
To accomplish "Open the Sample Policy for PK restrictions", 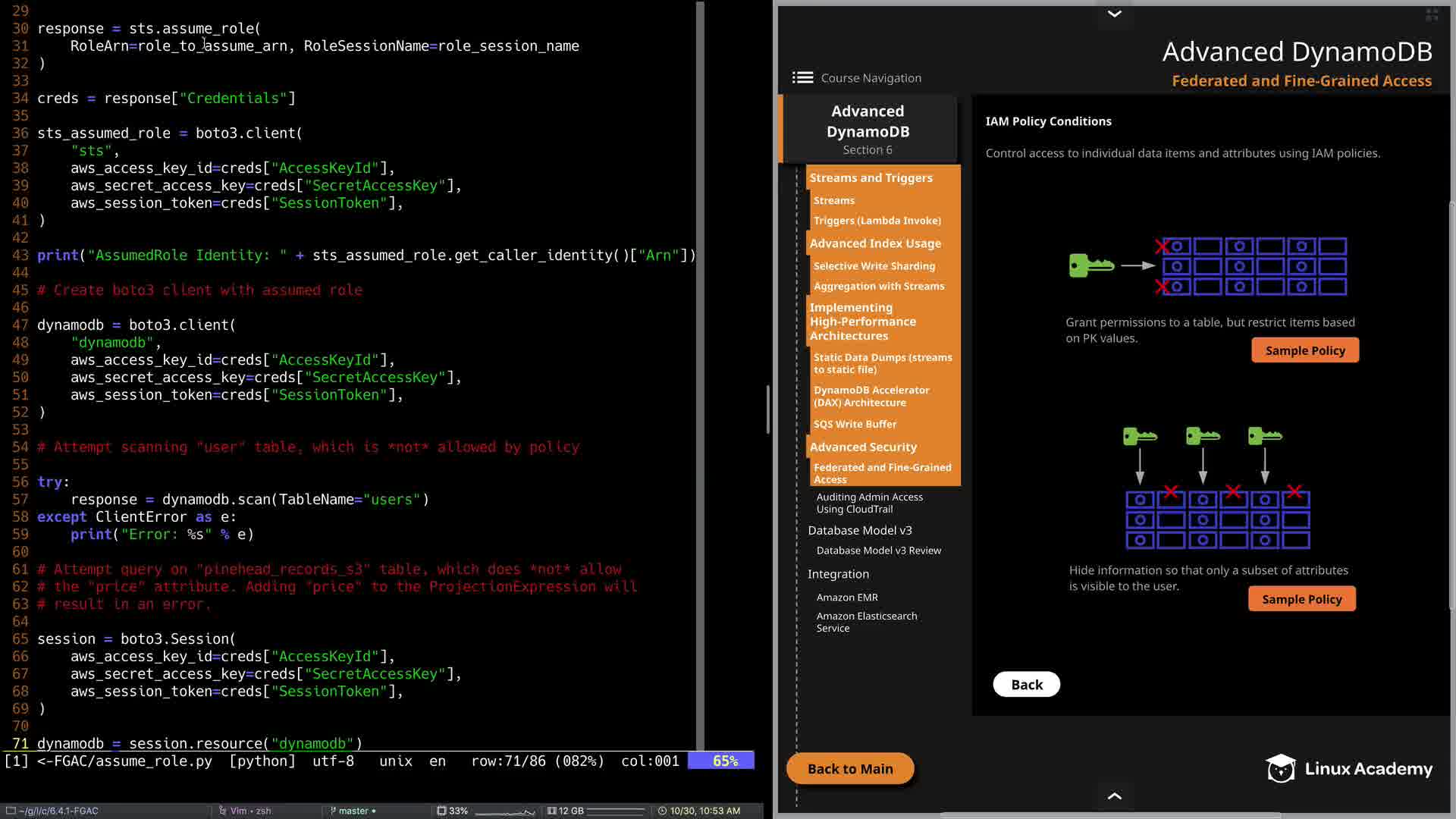I will point(1304,350).
